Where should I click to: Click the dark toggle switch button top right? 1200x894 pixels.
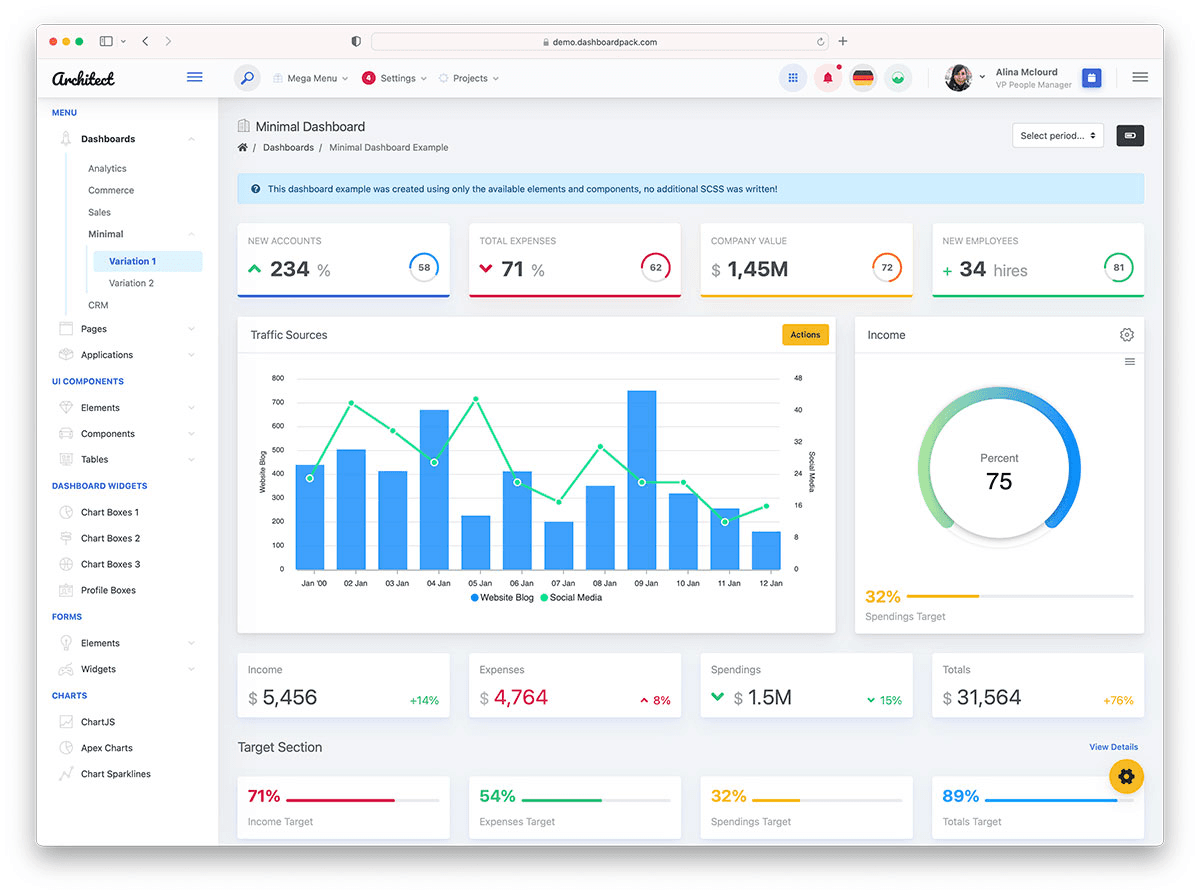tap(1130, 135)
